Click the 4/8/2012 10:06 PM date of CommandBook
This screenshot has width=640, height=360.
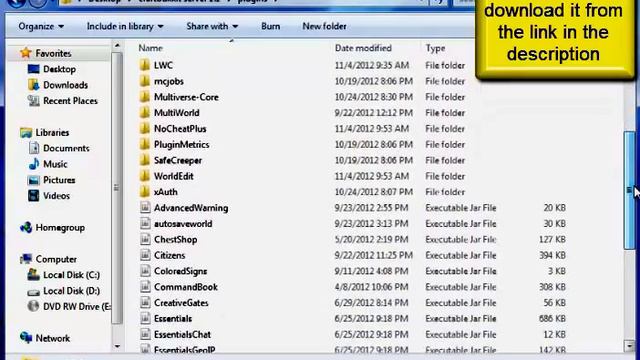click(371, 287)
